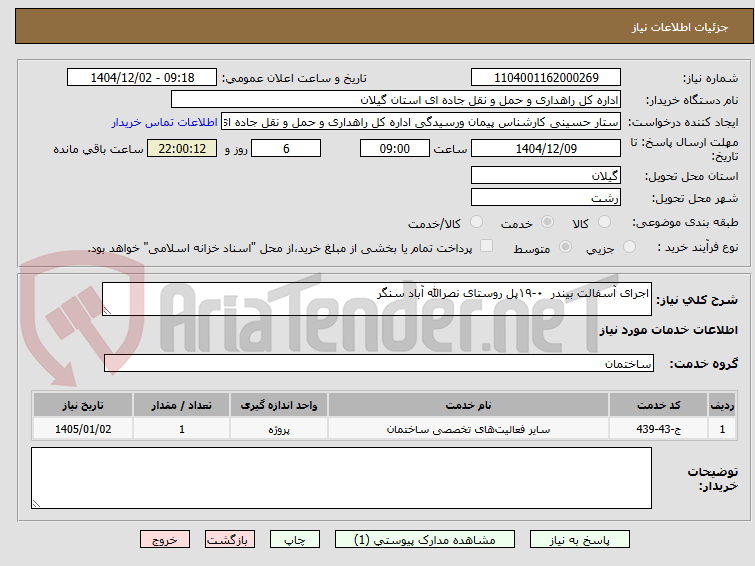Select the کالا radio button
This screenshot has height=566, width=755.
point(604,222)
